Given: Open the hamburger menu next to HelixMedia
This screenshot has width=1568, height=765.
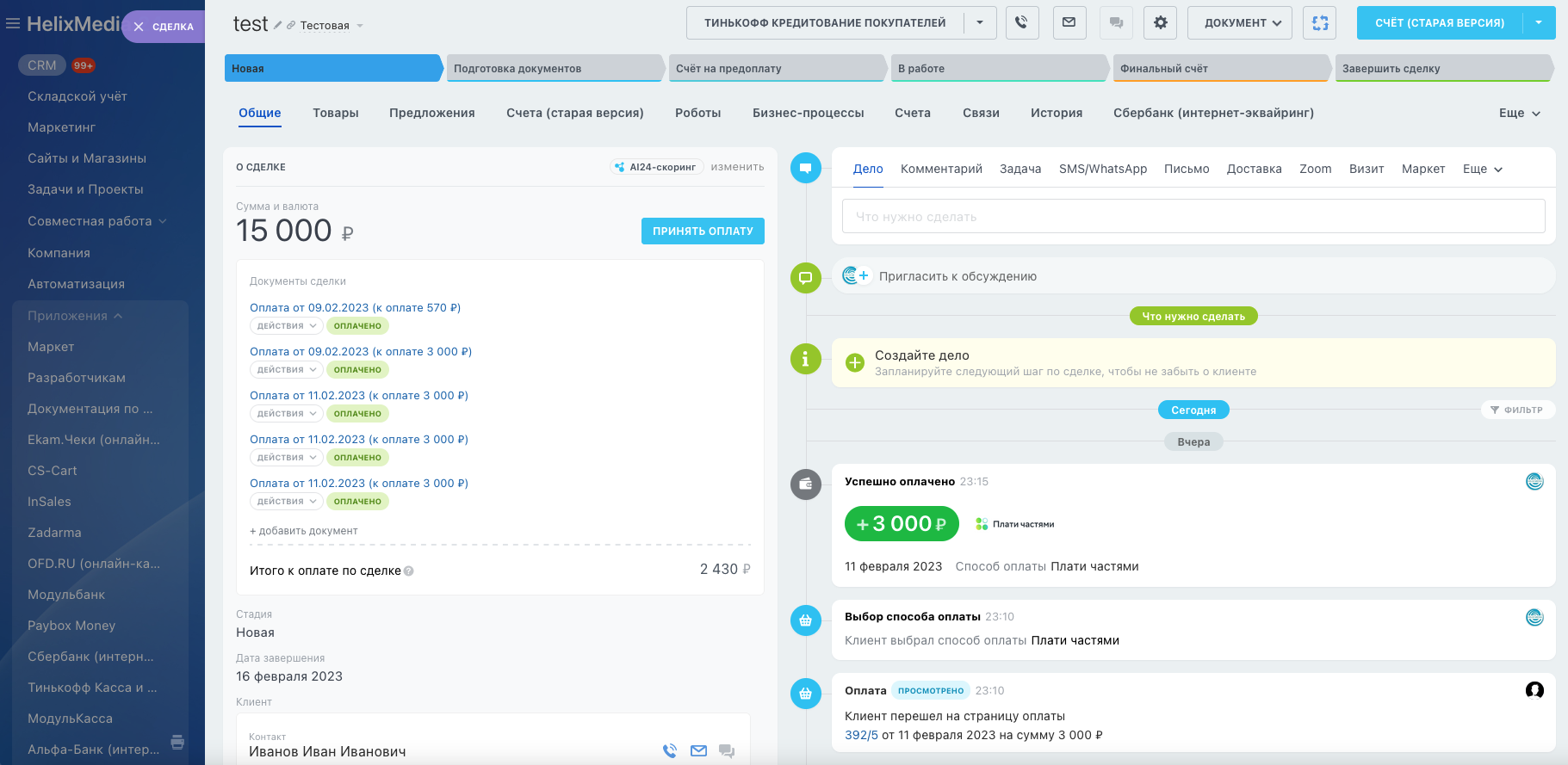Looking at the screenshot, I should point(13,24).
